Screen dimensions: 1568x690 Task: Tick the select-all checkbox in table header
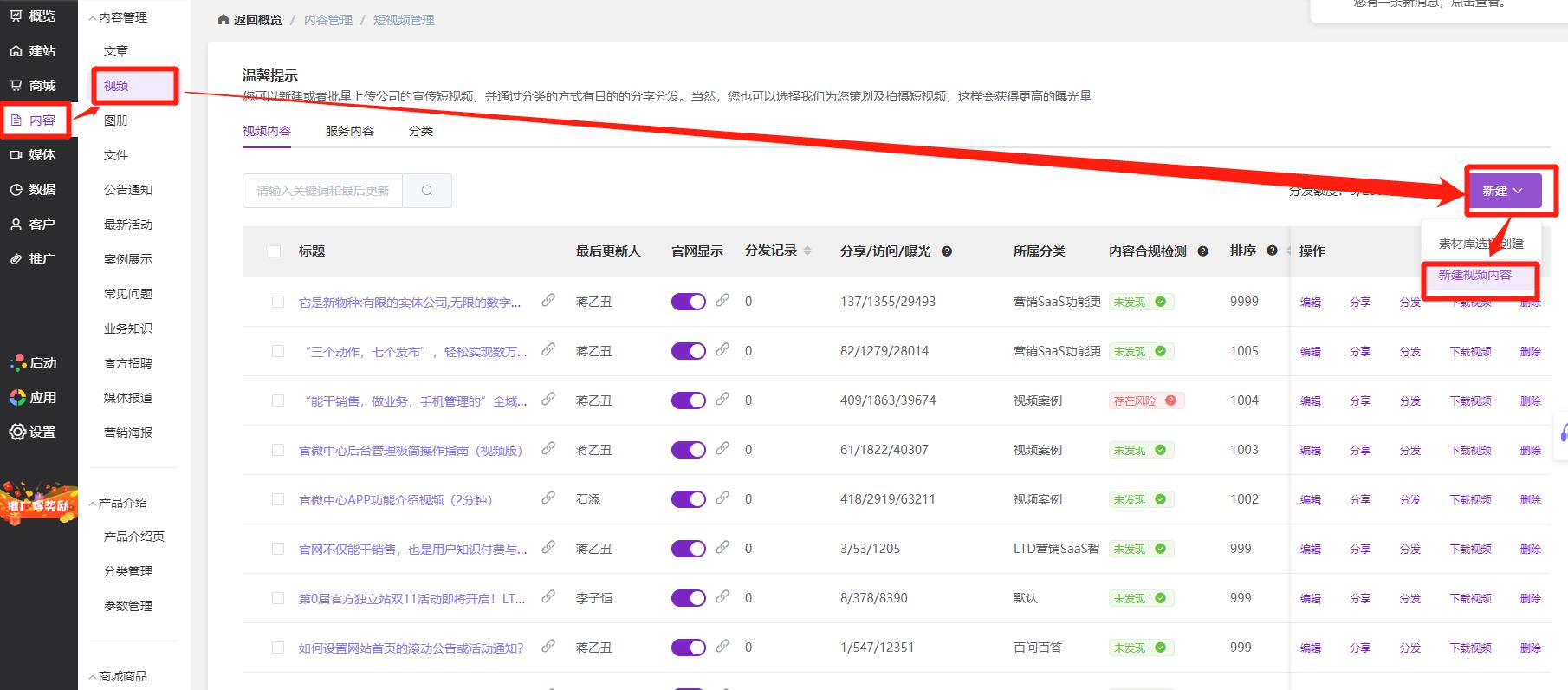click(x=275, y=251)
